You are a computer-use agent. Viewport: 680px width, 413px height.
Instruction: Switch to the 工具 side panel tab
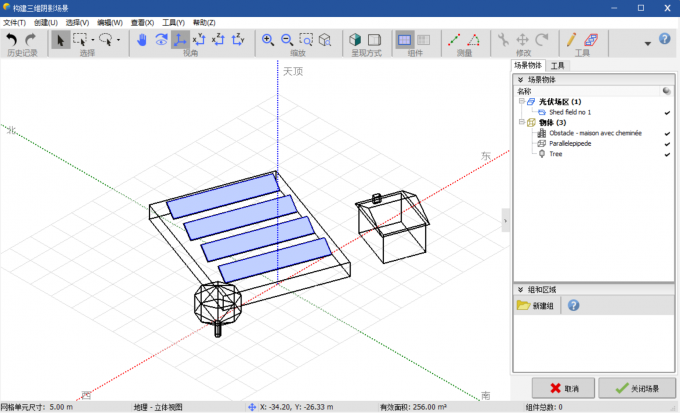(557, 66)
